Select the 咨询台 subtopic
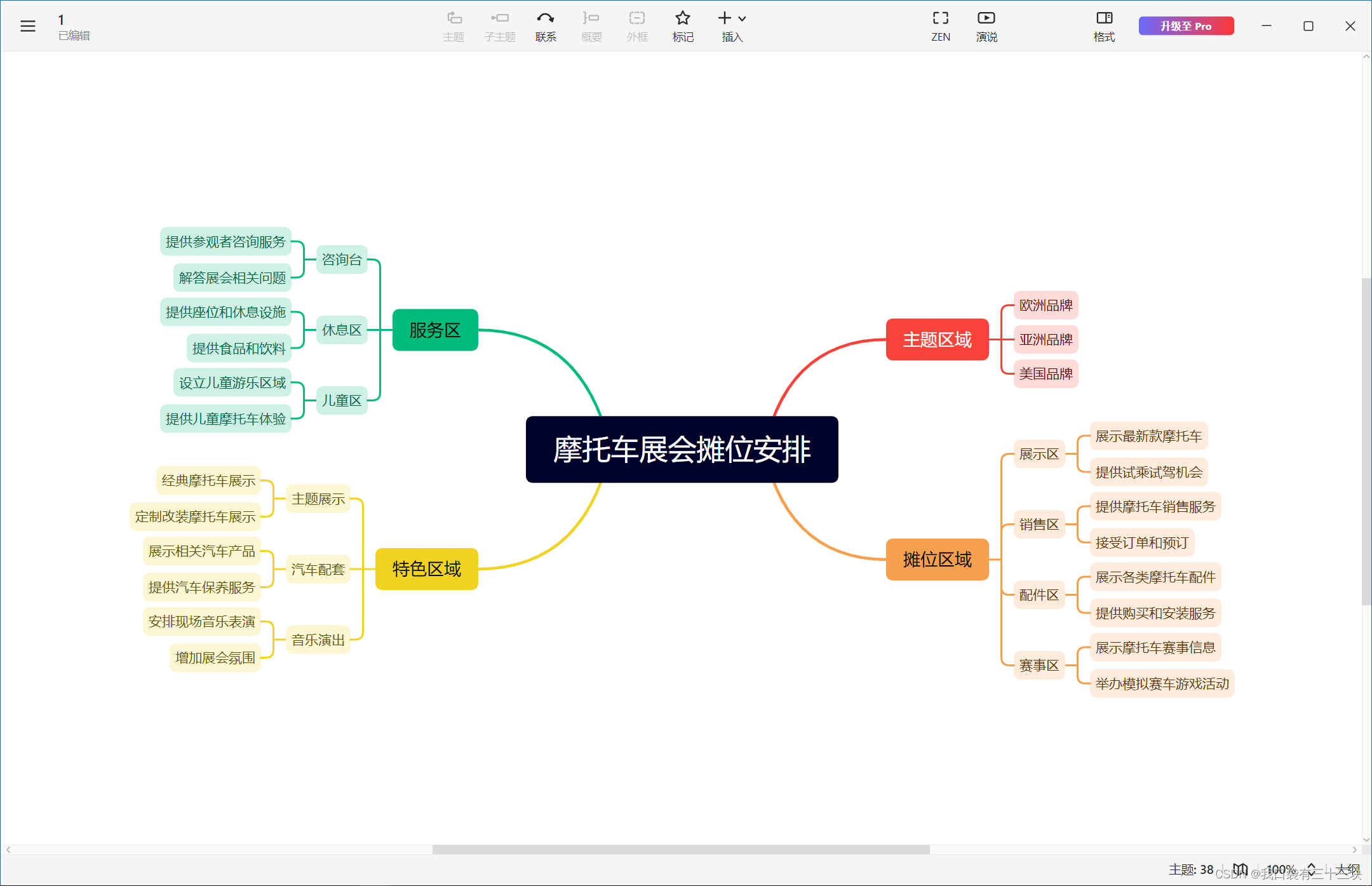Screen dimensions: 1372x886 342,259
